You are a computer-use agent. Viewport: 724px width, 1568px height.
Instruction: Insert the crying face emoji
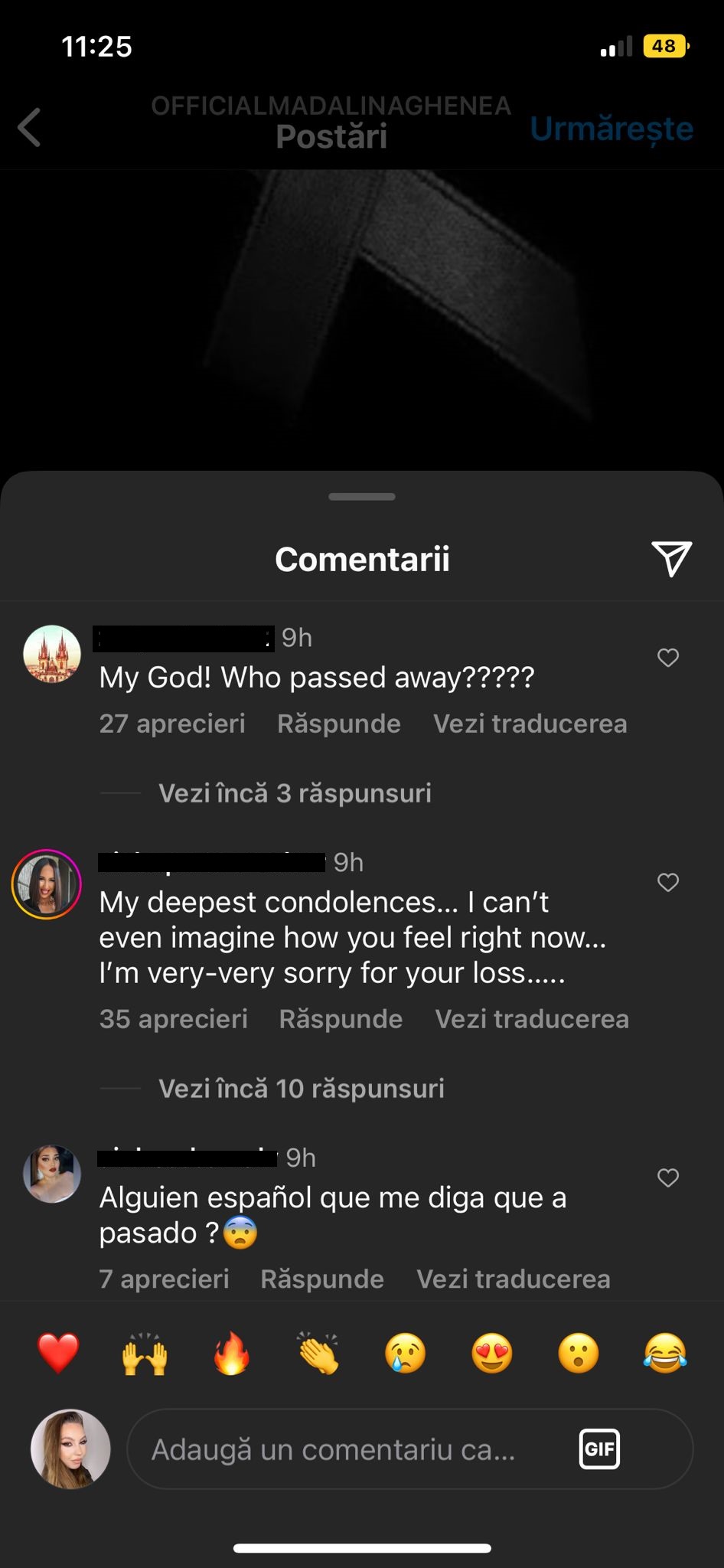coord(405,1353)
